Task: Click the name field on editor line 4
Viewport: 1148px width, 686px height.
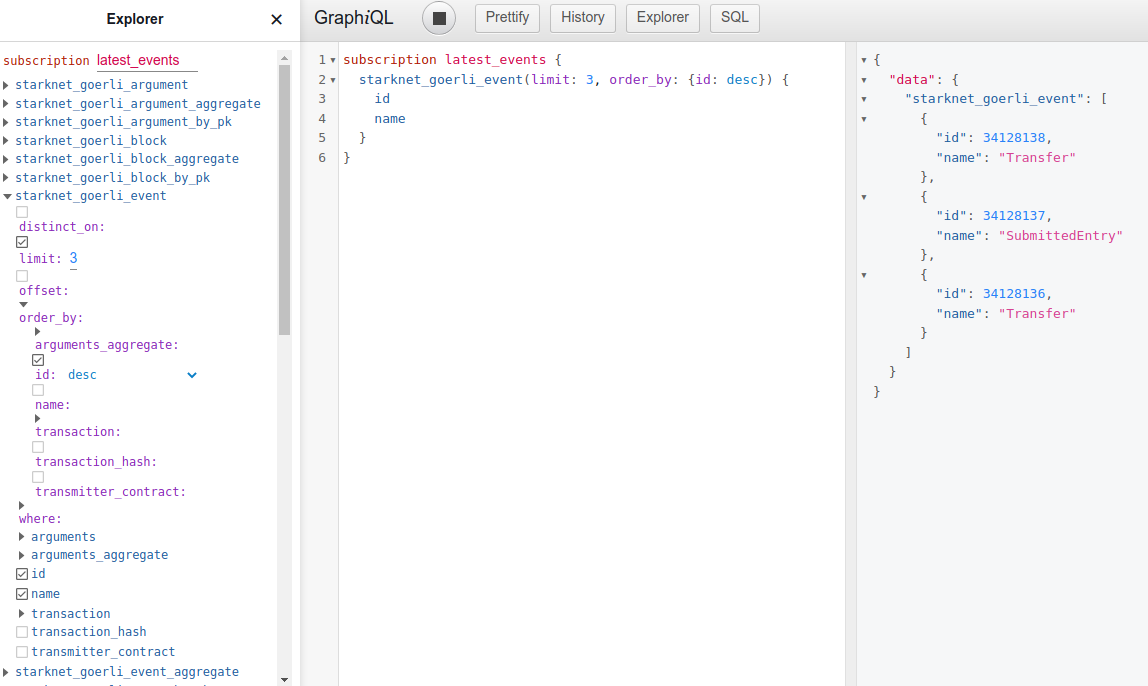Action: click(x=390, y=119)
